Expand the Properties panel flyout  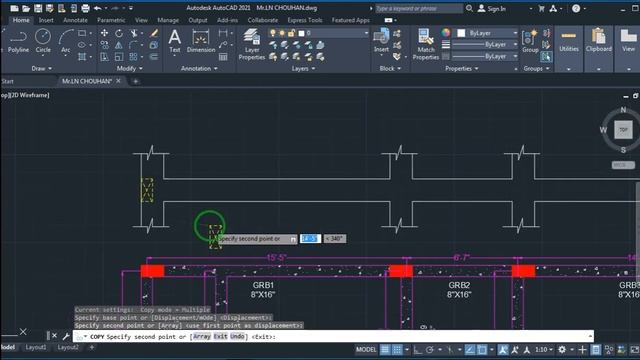(x=462, y=69)
